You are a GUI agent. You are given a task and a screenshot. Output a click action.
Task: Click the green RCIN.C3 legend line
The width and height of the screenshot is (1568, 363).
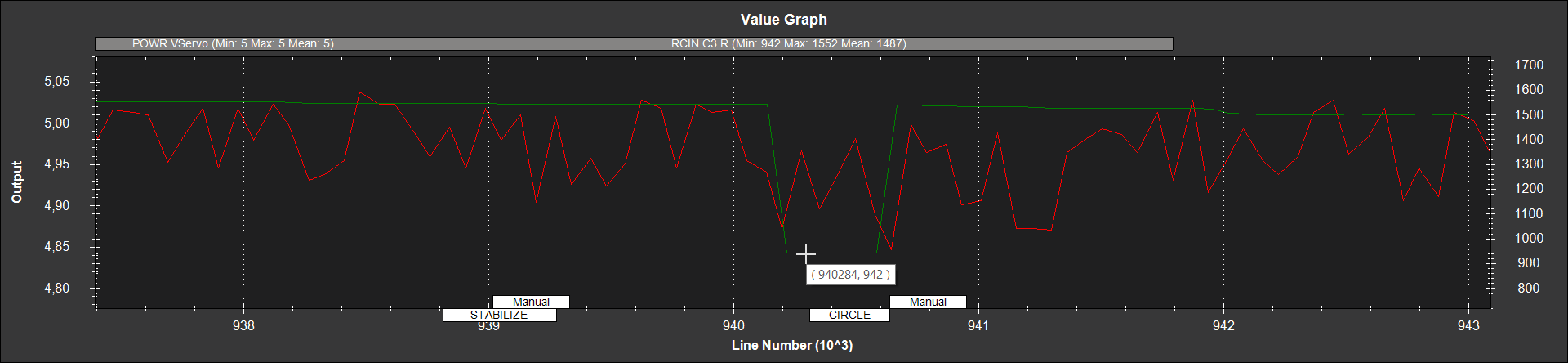coord(650,43)
